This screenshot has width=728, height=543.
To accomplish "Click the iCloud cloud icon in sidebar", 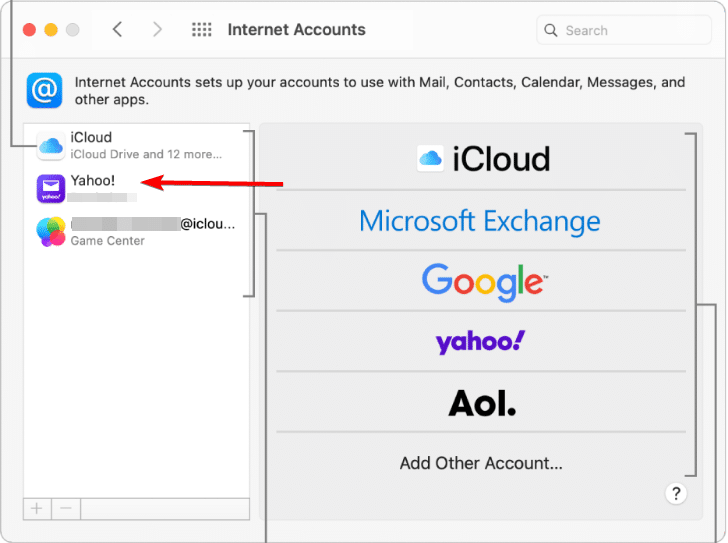I will coord(51,146).
